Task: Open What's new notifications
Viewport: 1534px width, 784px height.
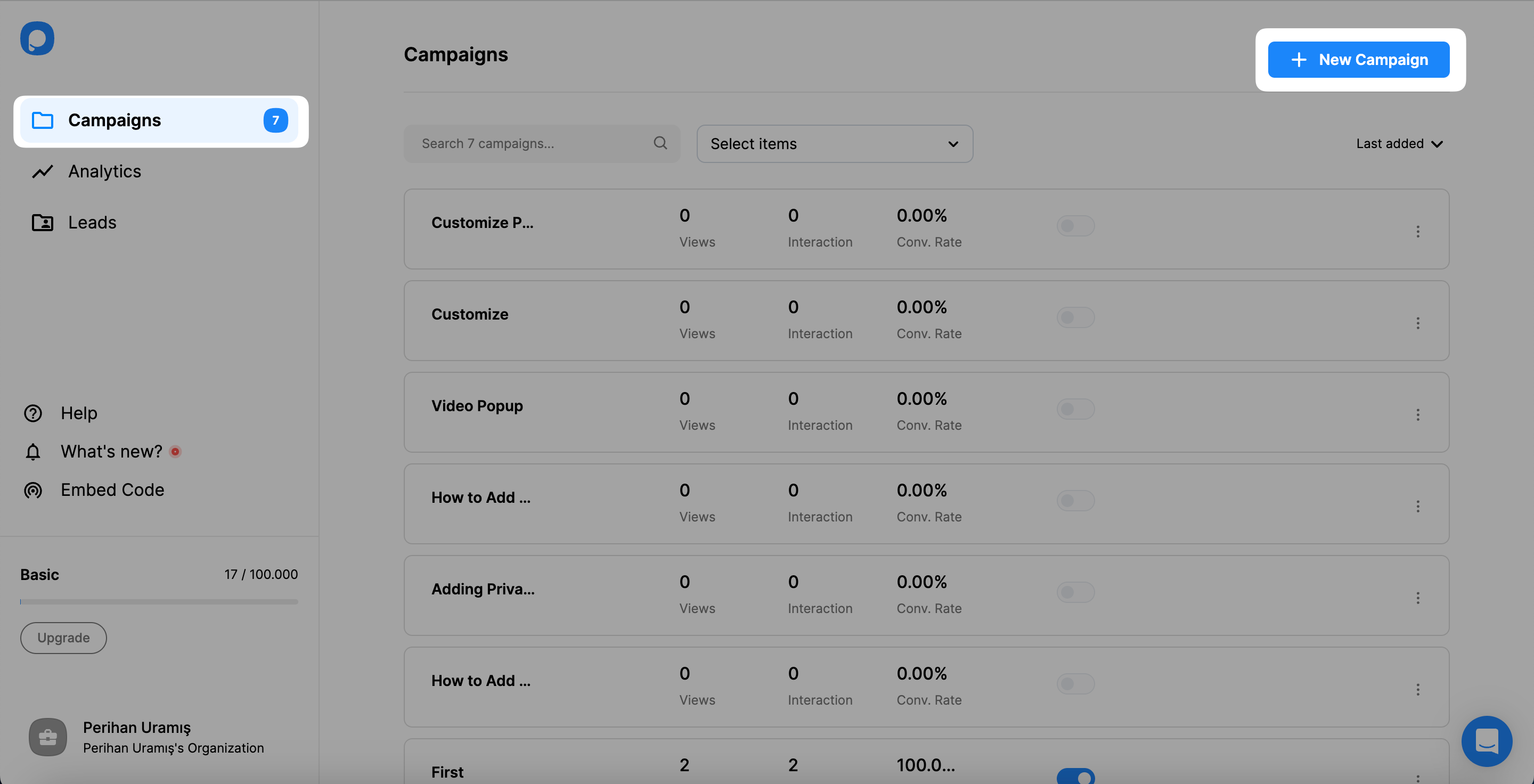Action: [111, 451]
